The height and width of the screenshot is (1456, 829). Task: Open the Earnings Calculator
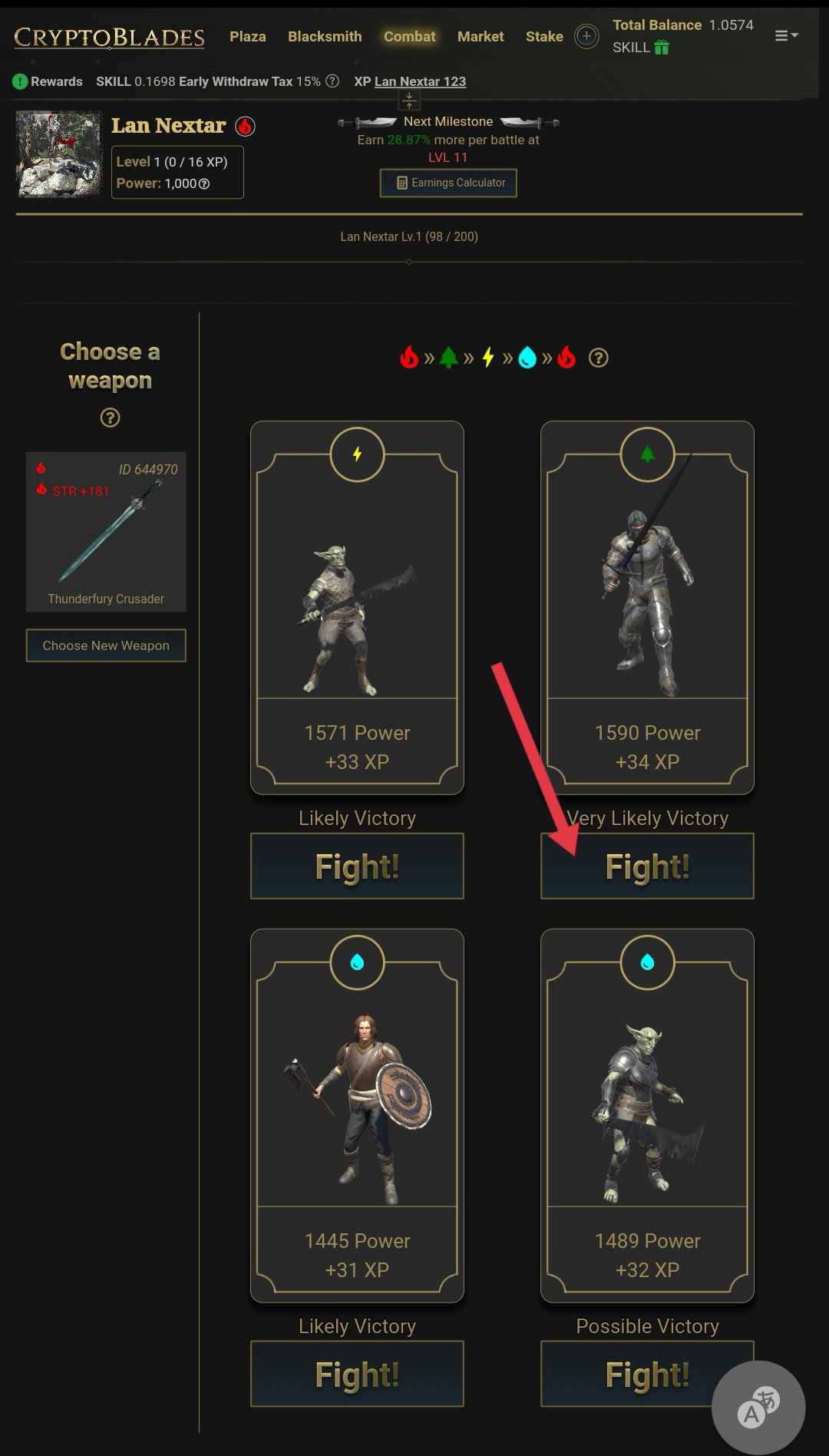[x=448, y=183]
